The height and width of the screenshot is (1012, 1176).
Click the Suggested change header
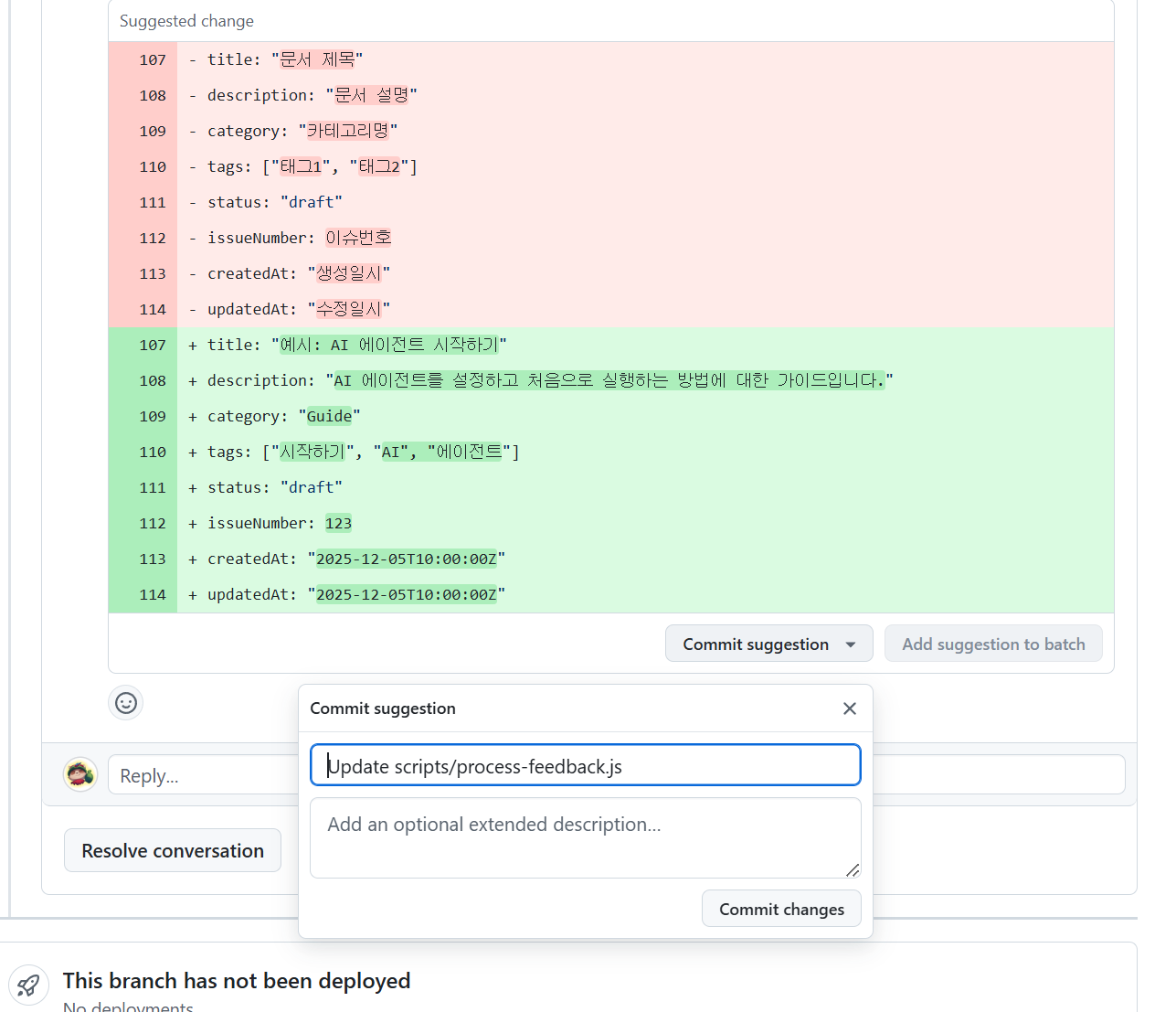(187, 21)
